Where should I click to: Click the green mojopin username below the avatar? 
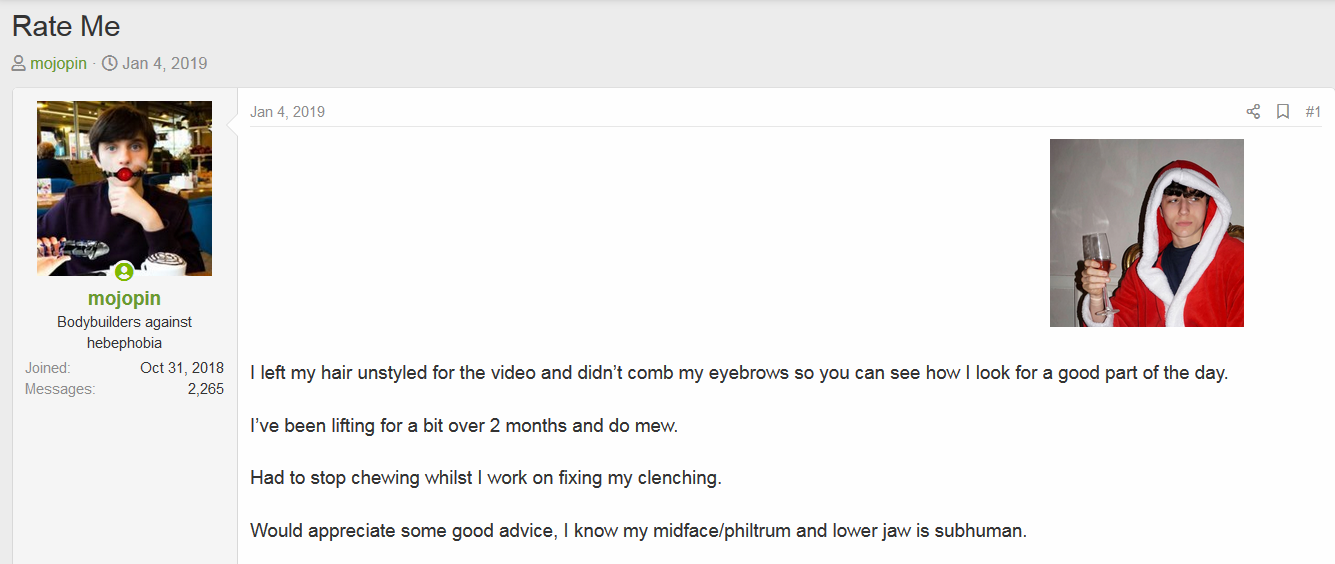[x=124, y=298]
